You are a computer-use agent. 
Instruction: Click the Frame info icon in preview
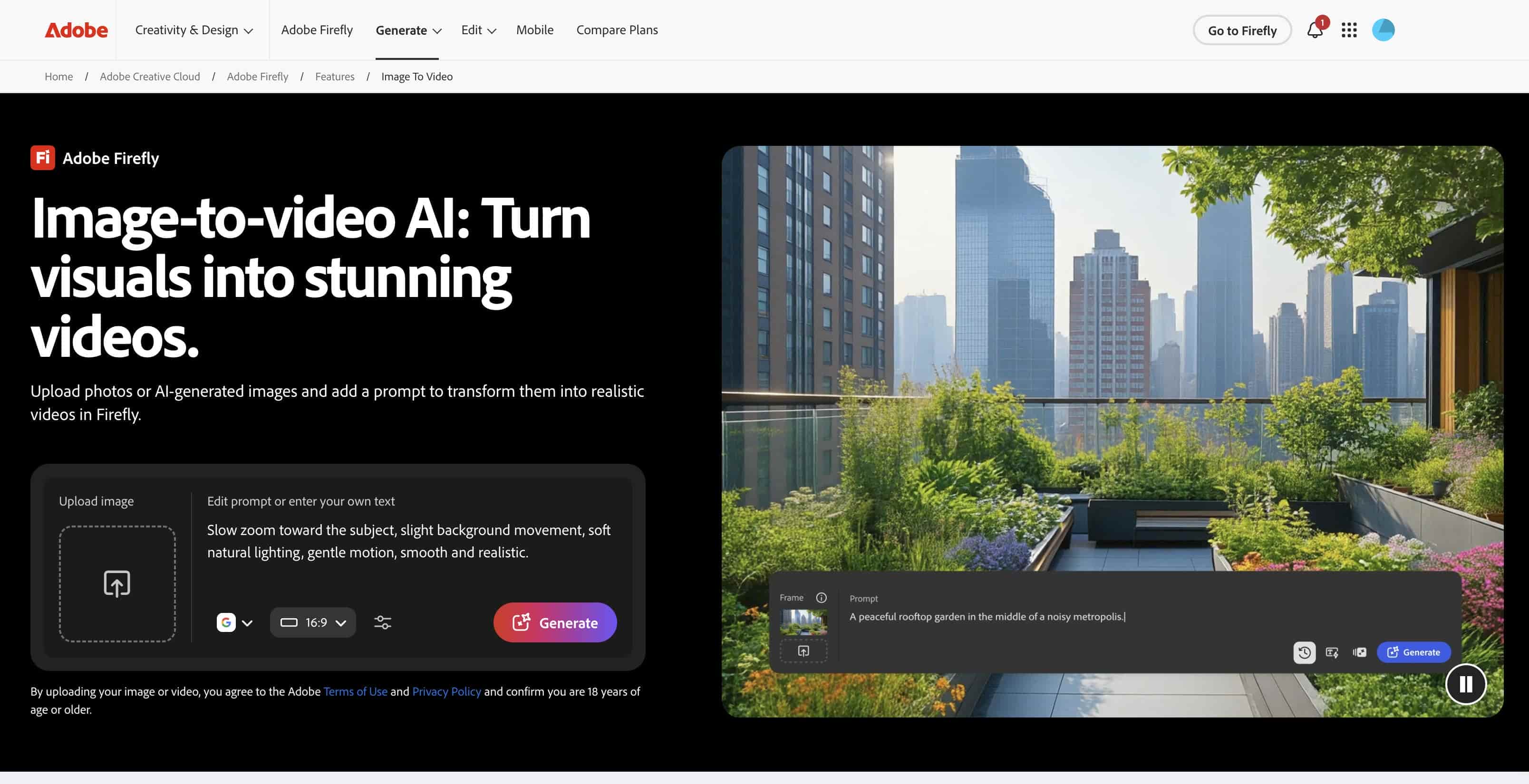click(x=821, y=597)
